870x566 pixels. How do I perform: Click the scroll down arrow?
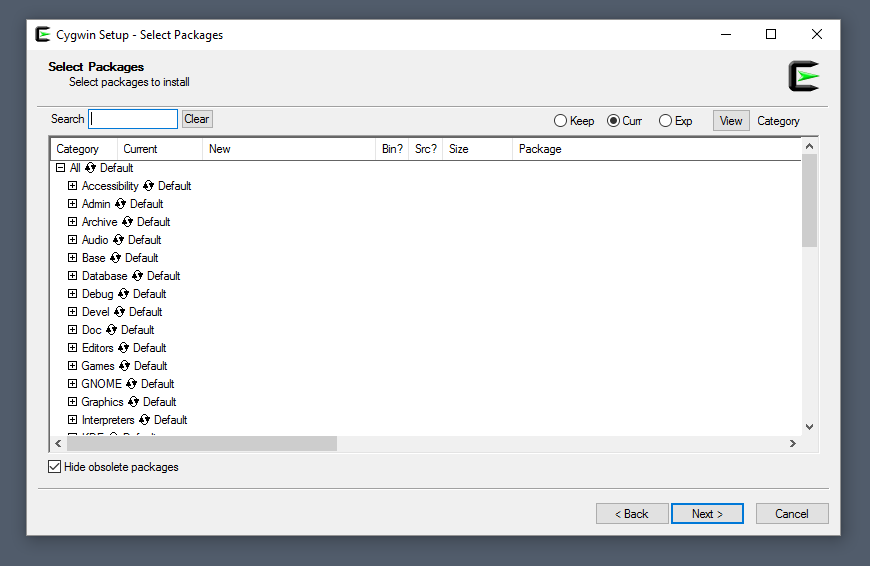pyautogui.click(x=810, y=427)
